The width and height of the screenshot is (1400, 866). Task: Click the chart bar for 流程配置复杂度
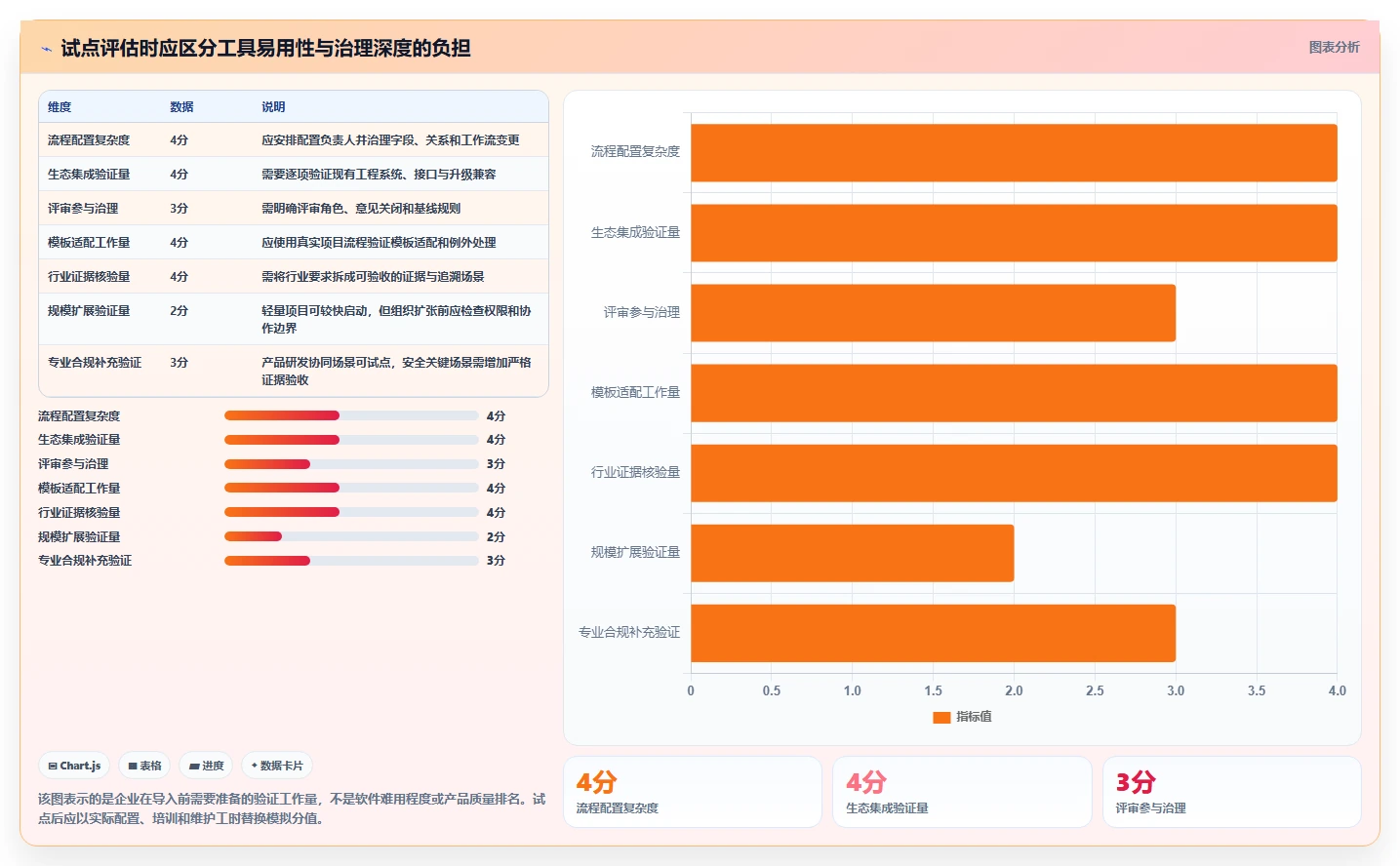click(1014, 153)
